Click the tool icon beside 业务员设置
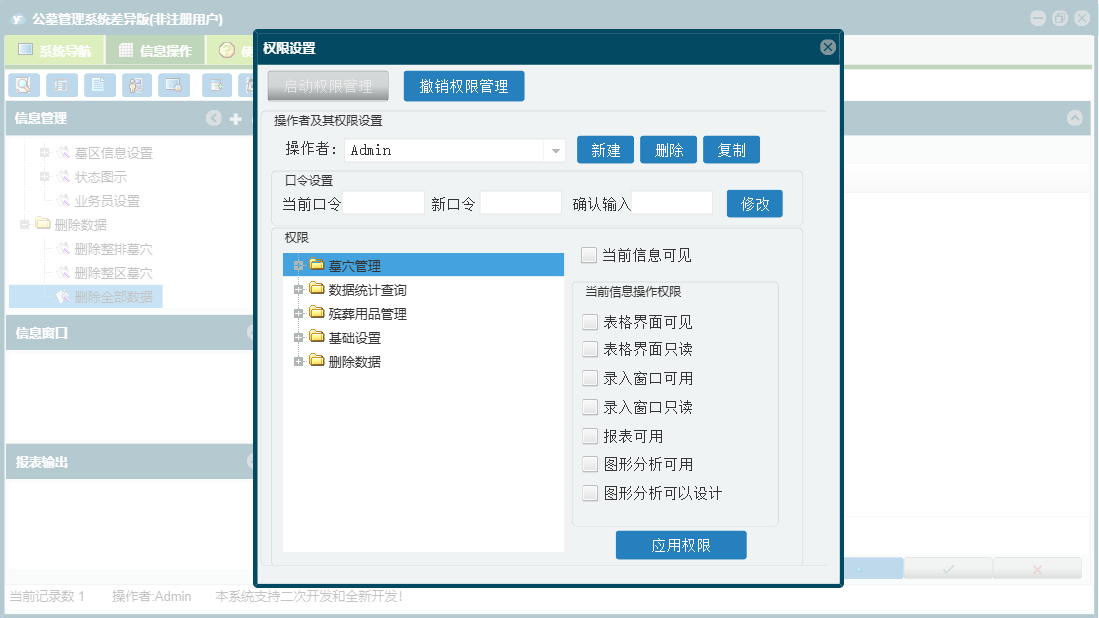The height and width of the screenshot is (618, 1099). click(64, 200)
